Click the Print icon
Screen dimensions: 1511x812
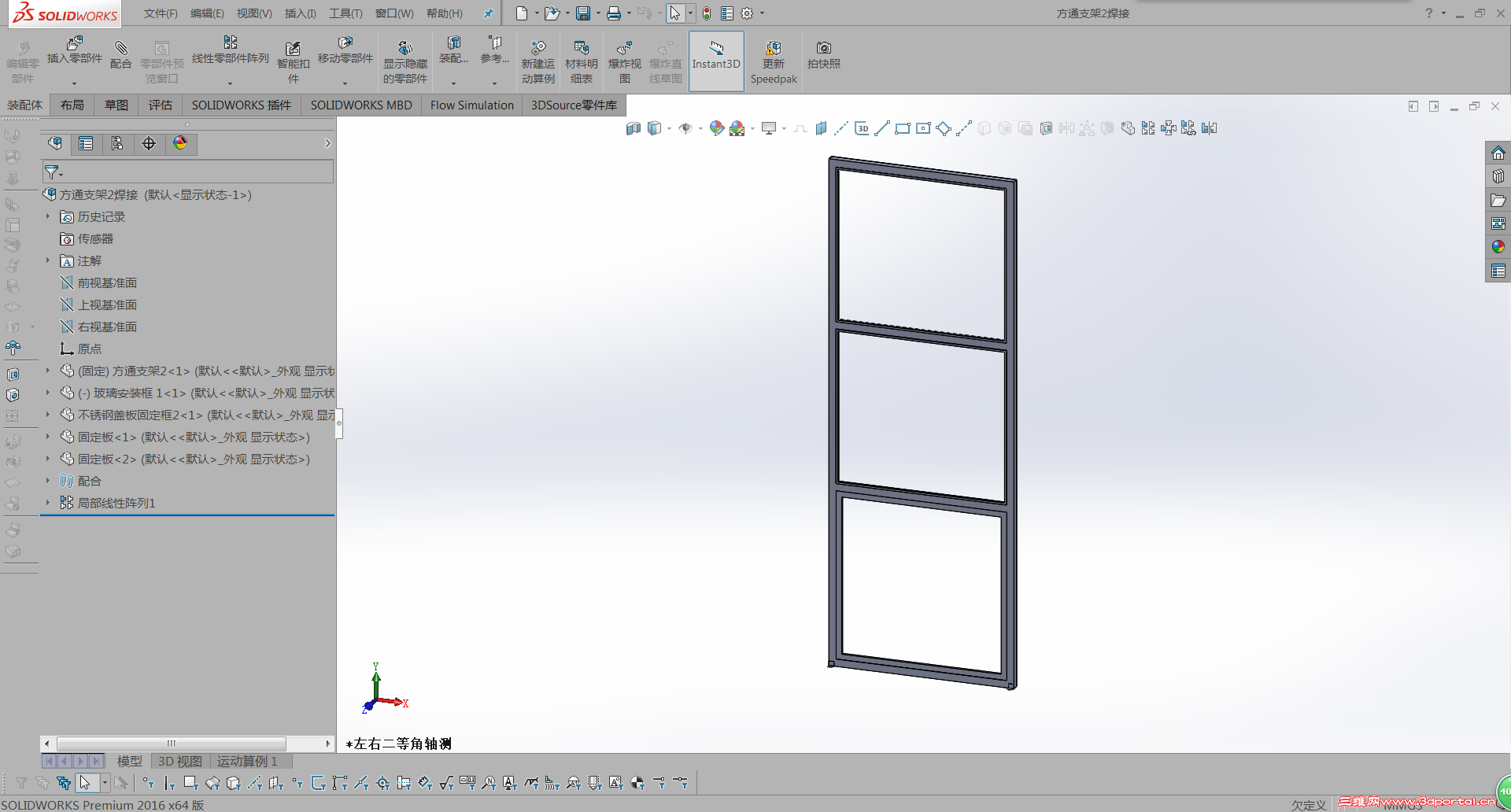pos(614,13)
